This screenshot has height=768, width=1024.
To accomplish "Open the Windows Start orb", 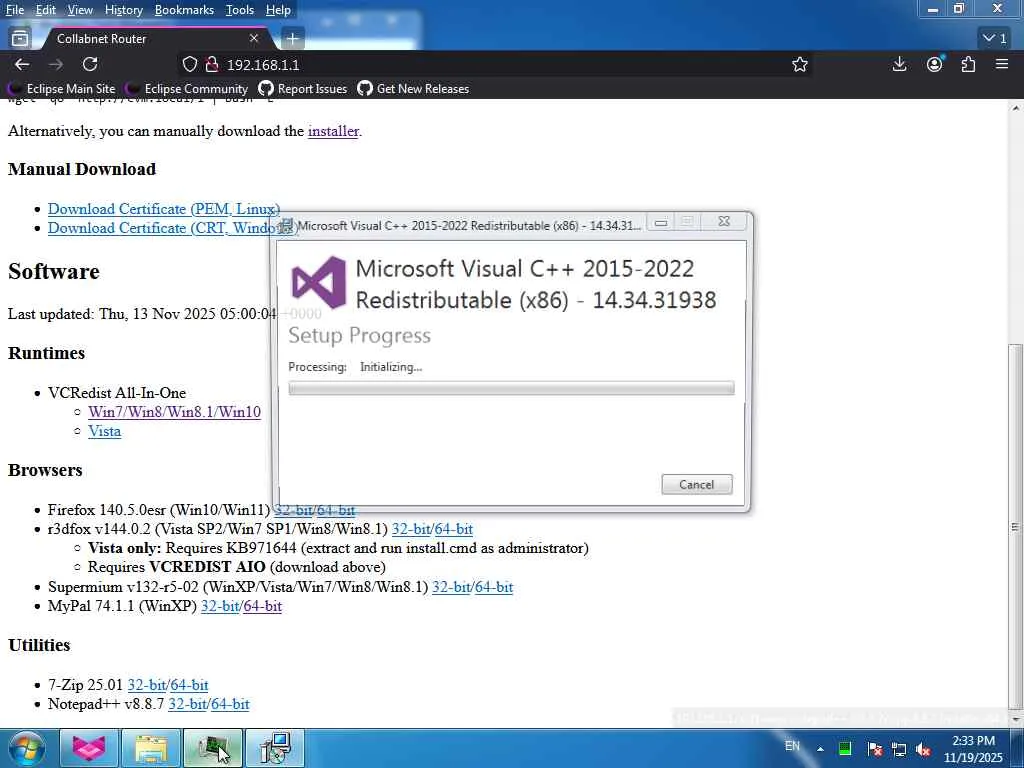I will [25, 748].
